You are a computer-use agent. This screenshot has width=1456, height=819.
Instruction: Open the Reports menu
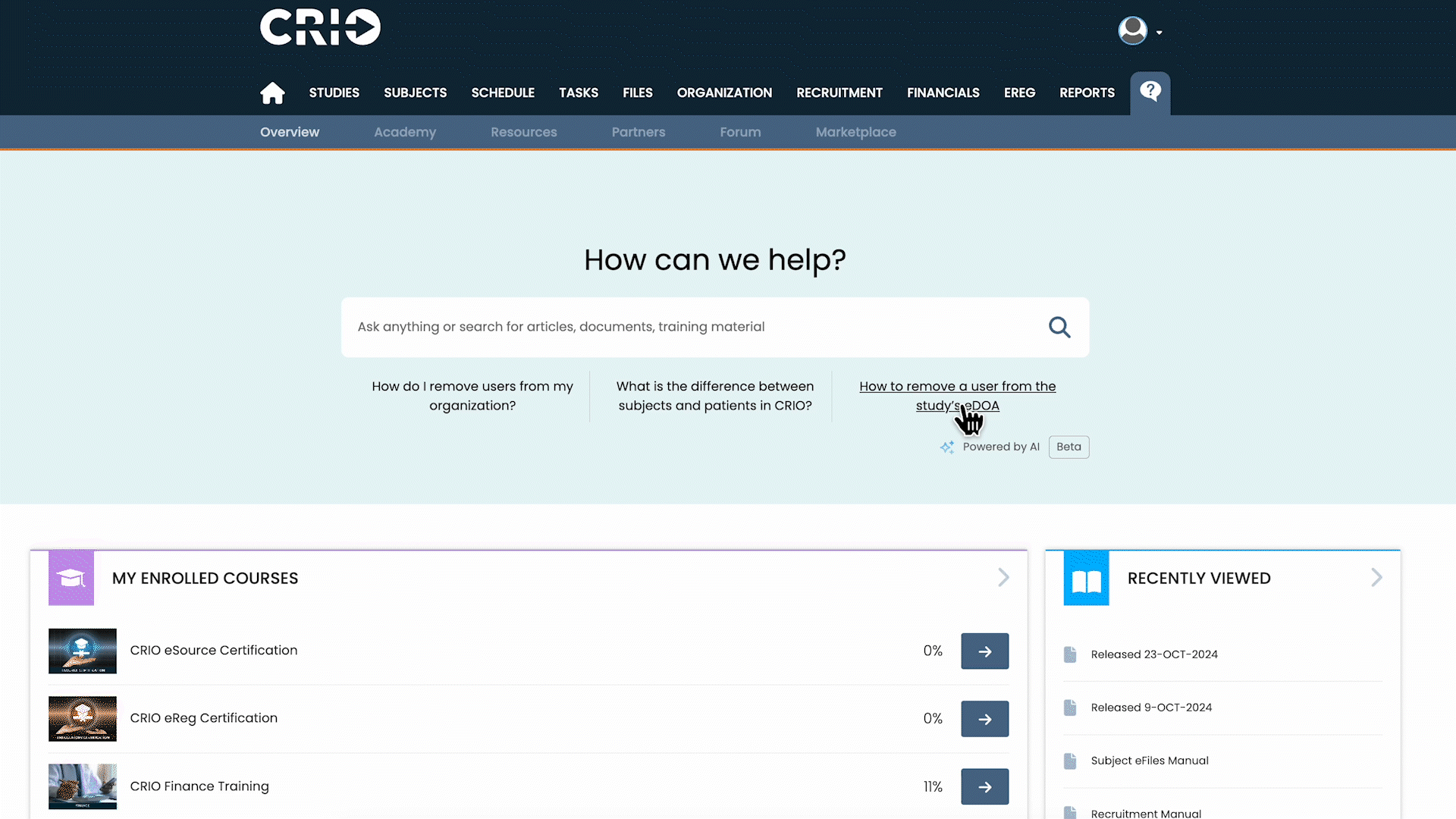click(1087, 93)
